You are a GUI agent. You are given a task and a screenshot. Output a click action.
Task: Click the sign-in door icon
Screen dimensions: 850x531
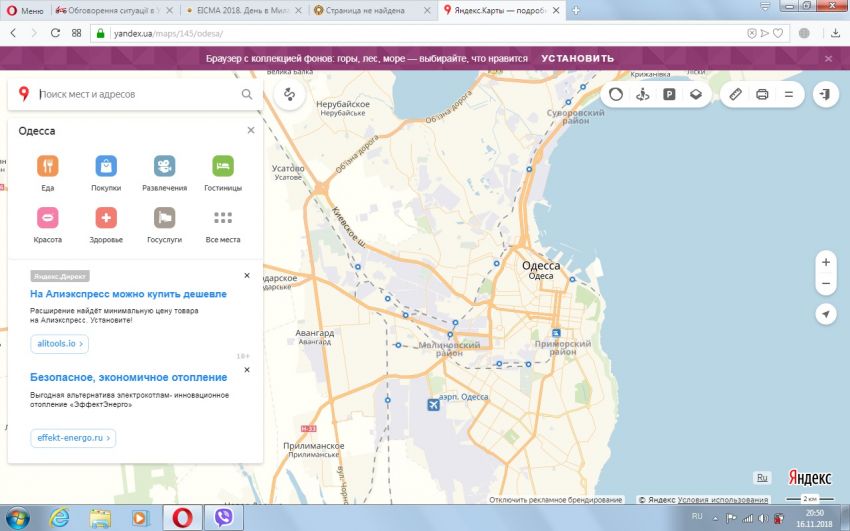click(x=826, y=94)
